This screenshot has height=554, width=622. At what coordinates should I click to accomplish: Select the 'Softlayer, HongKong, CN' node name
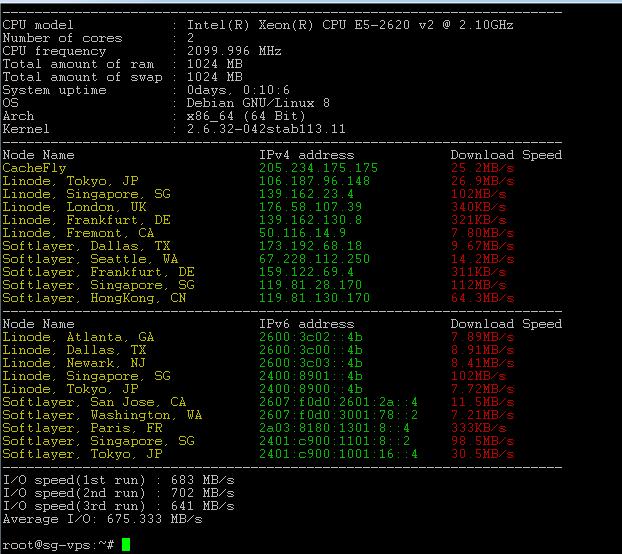coord(94,298)
